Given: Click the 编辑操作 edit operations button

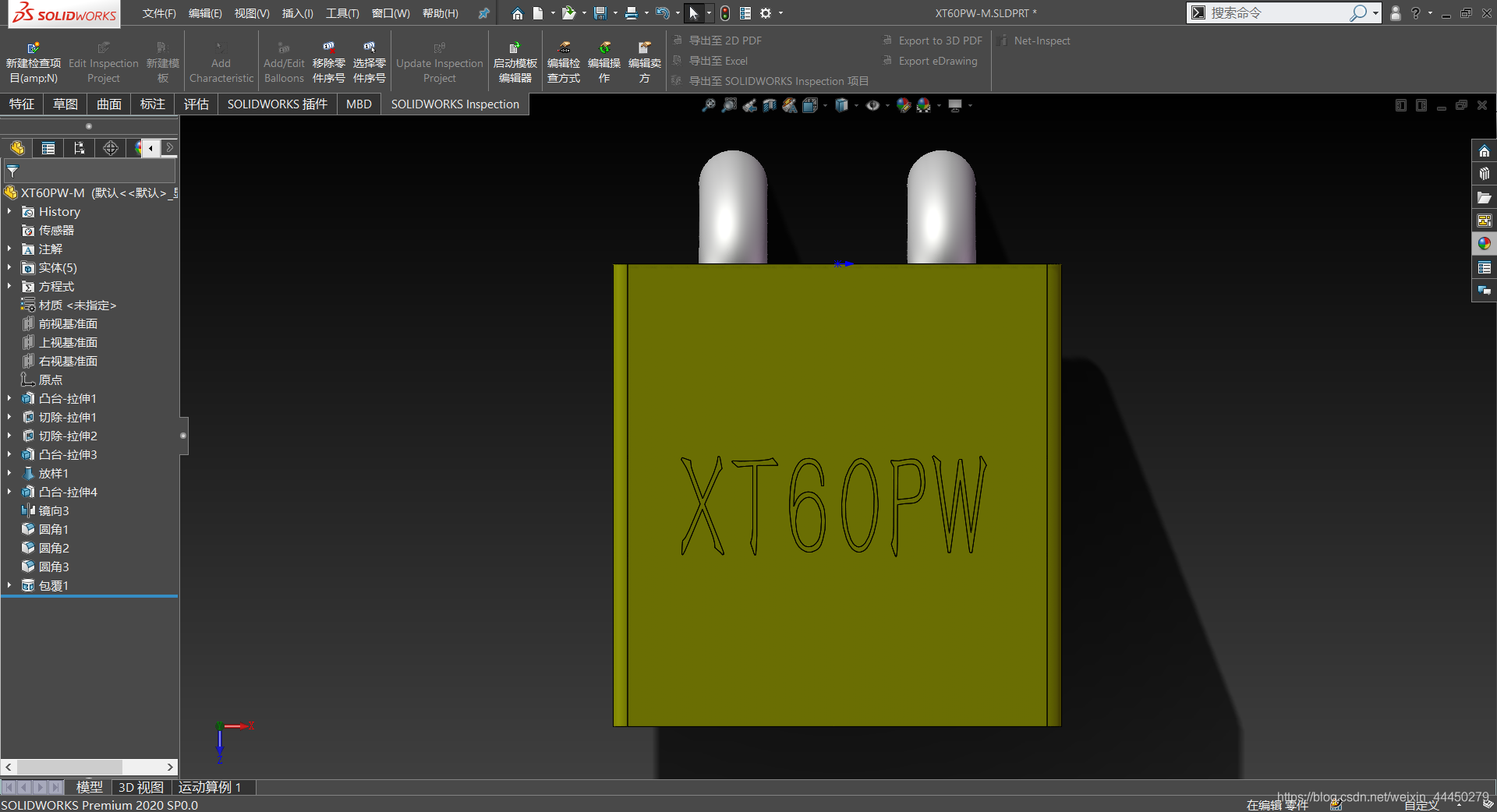Looking at the screenshot, I should pyautogui.click(x=604, y=62).
